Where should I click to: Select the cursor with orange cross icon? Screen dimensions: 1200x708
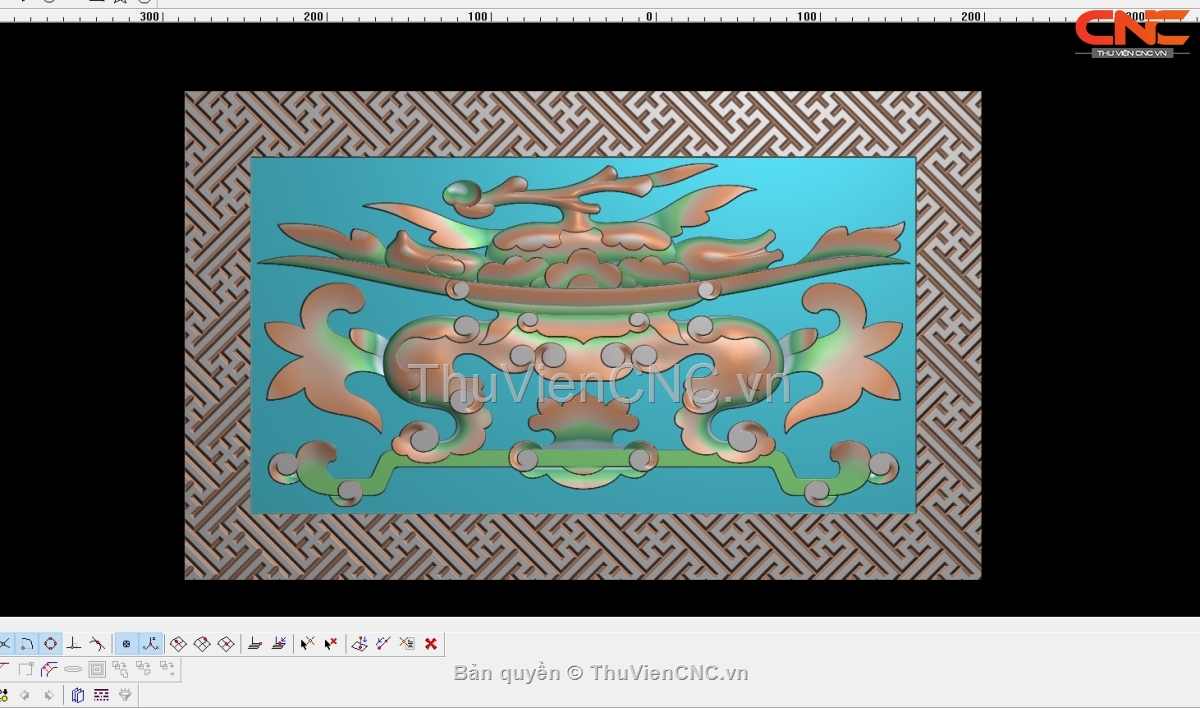click(x=307, y=644)
